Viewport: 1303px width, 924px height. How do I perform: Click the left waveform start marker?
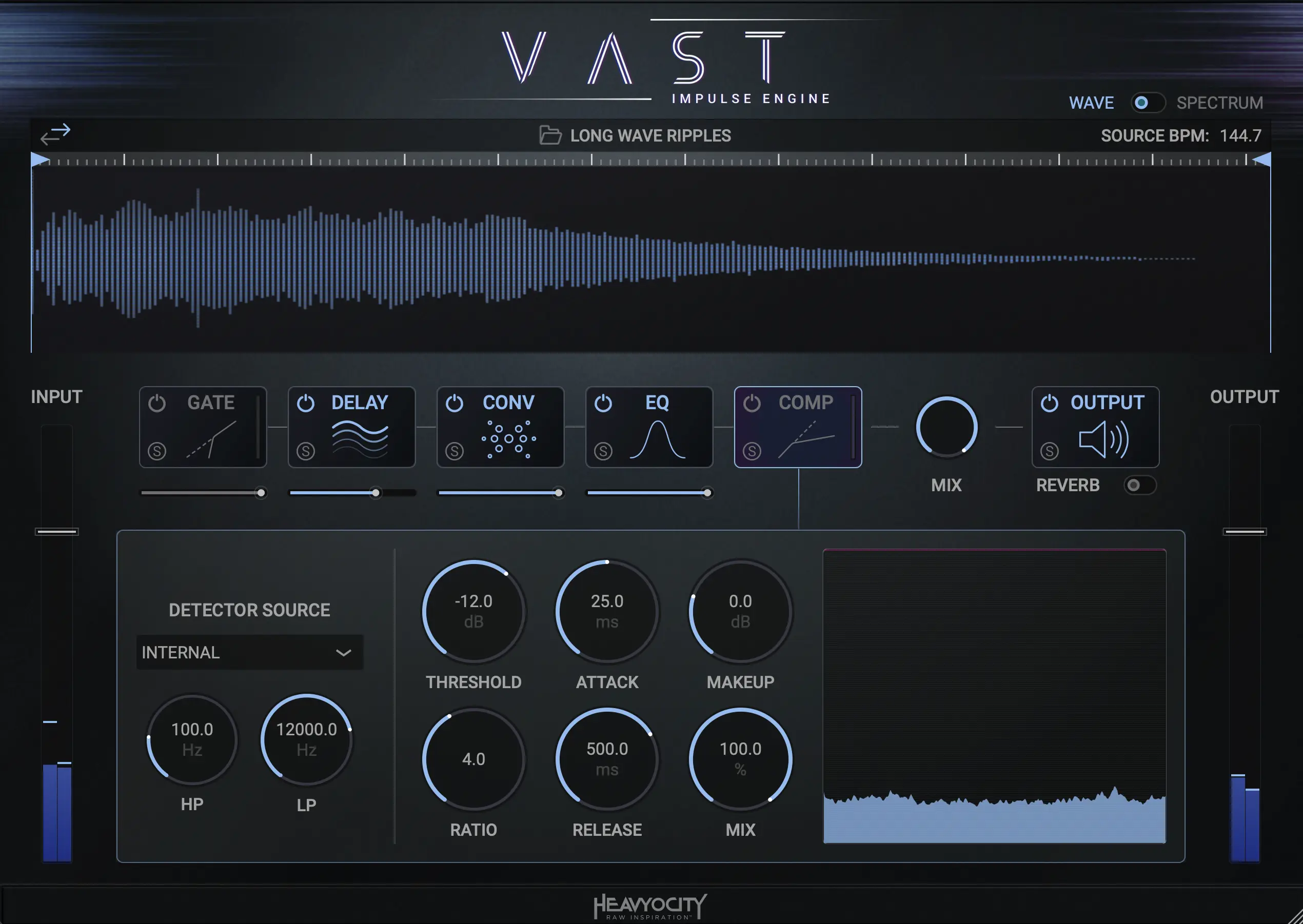38,160
